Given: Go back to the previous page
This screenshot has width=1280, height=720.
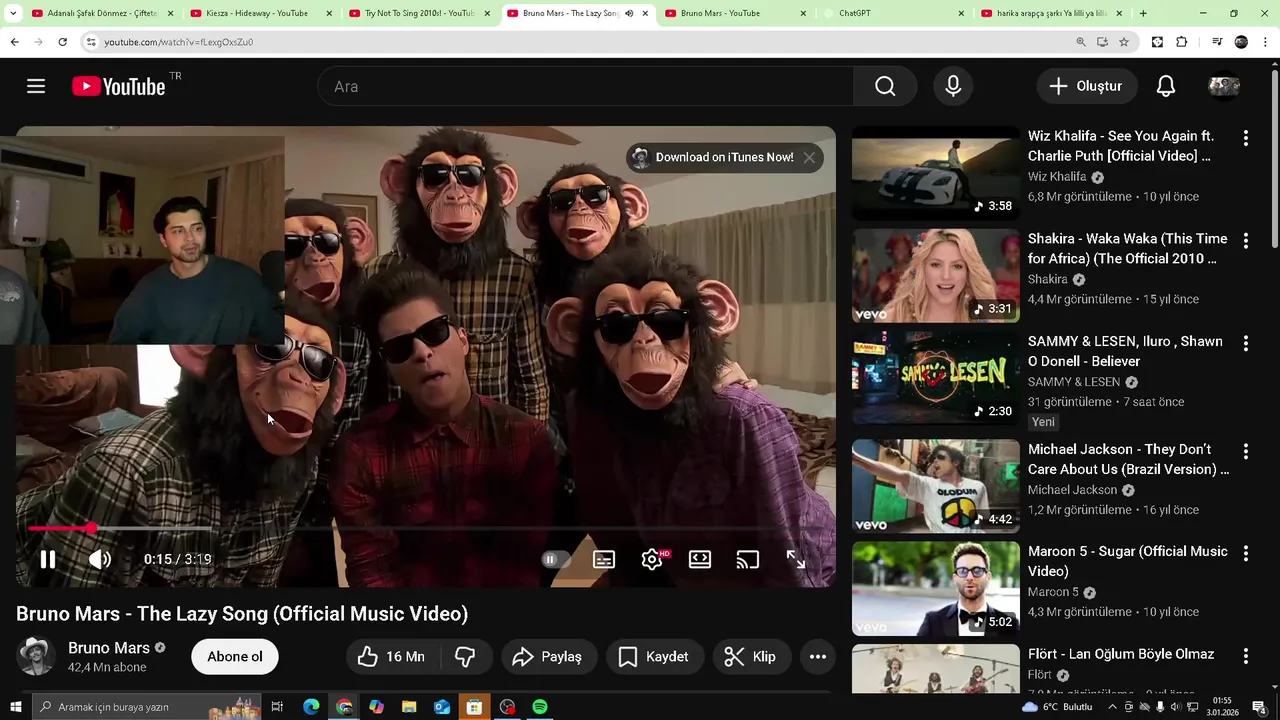Looking at the screenshot, I should coord(14,42).
